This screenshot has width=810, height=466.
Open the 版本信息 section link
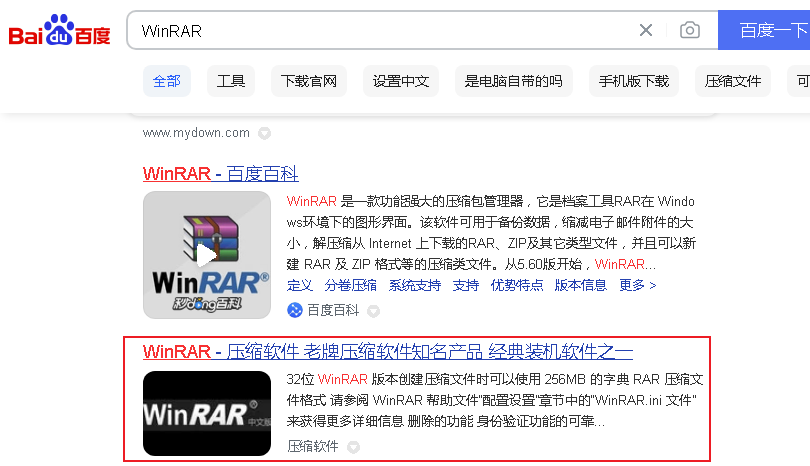581,285
